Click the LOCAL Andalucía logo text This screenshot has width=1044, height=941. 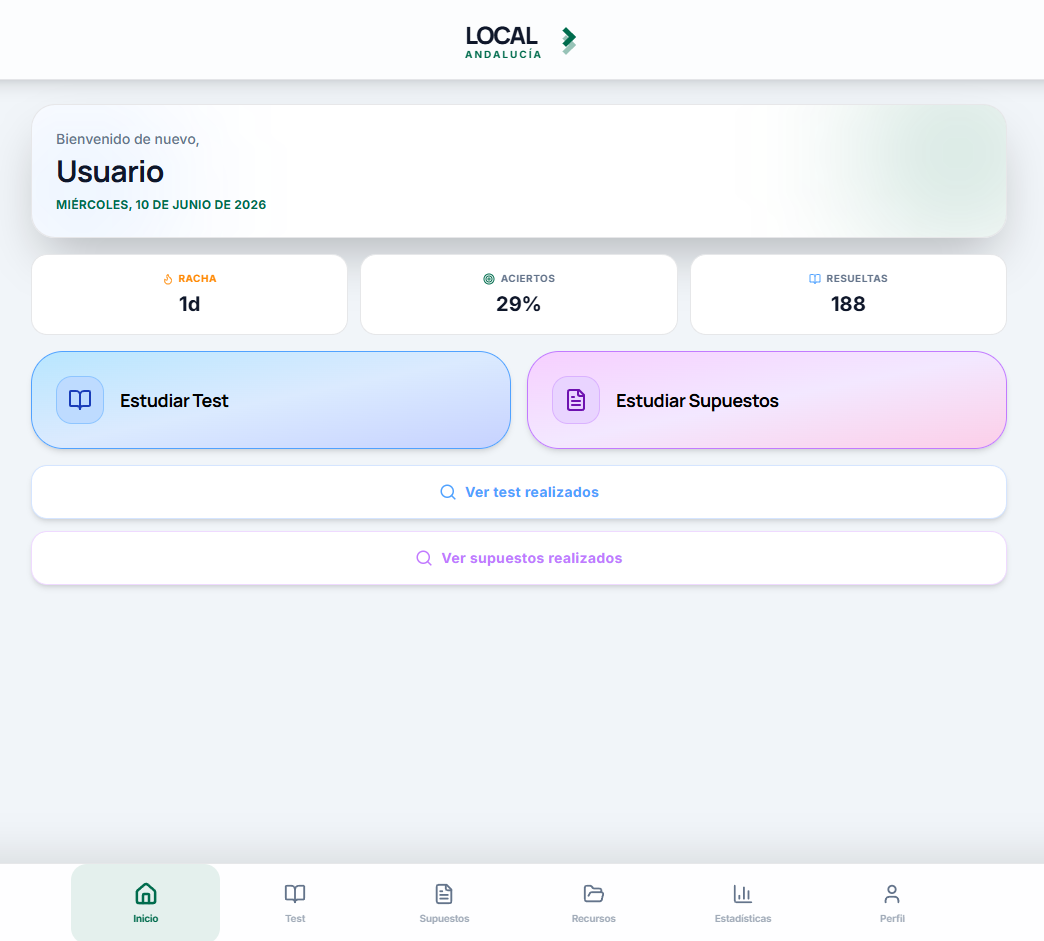point(503,41)
